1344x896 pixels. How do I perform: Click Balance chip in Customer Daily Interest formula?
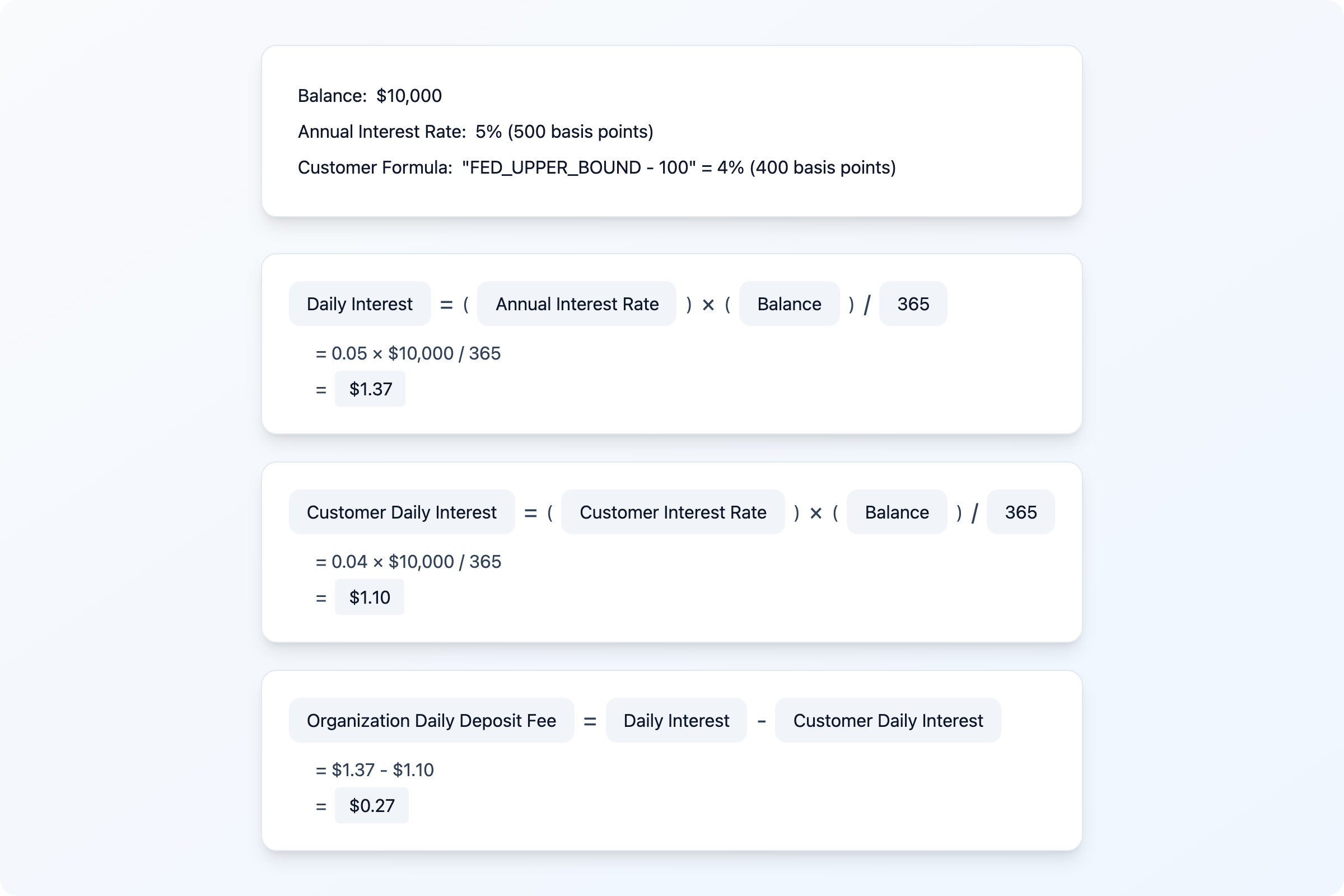click(x=897, y=512)
